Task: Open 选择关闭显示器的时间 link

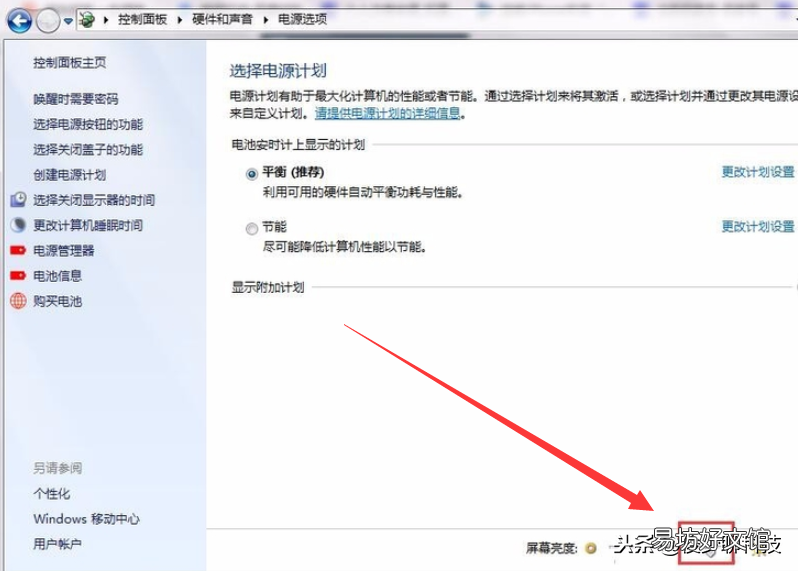Action: [94, 200]
